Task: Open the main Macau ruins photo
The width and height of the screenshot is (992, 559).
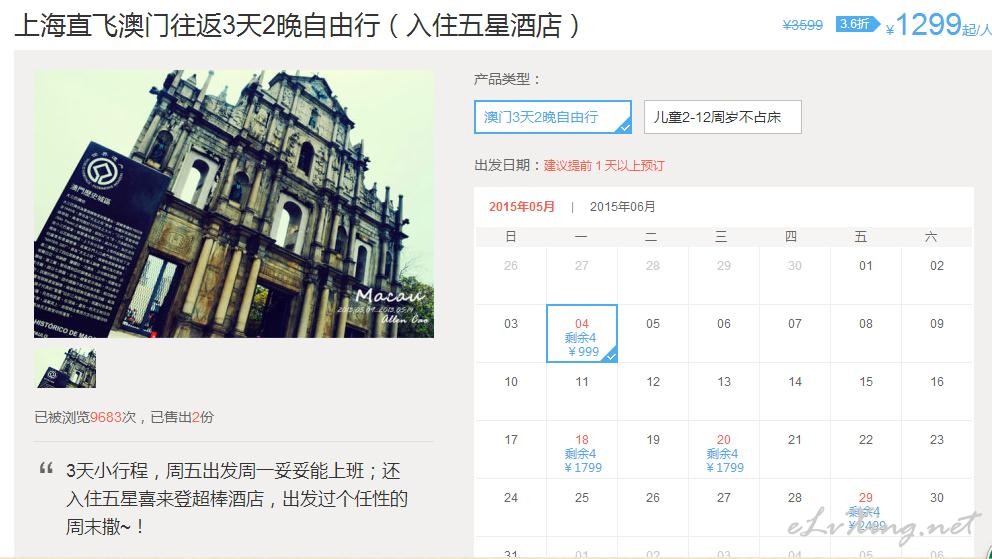Action: 234,204
